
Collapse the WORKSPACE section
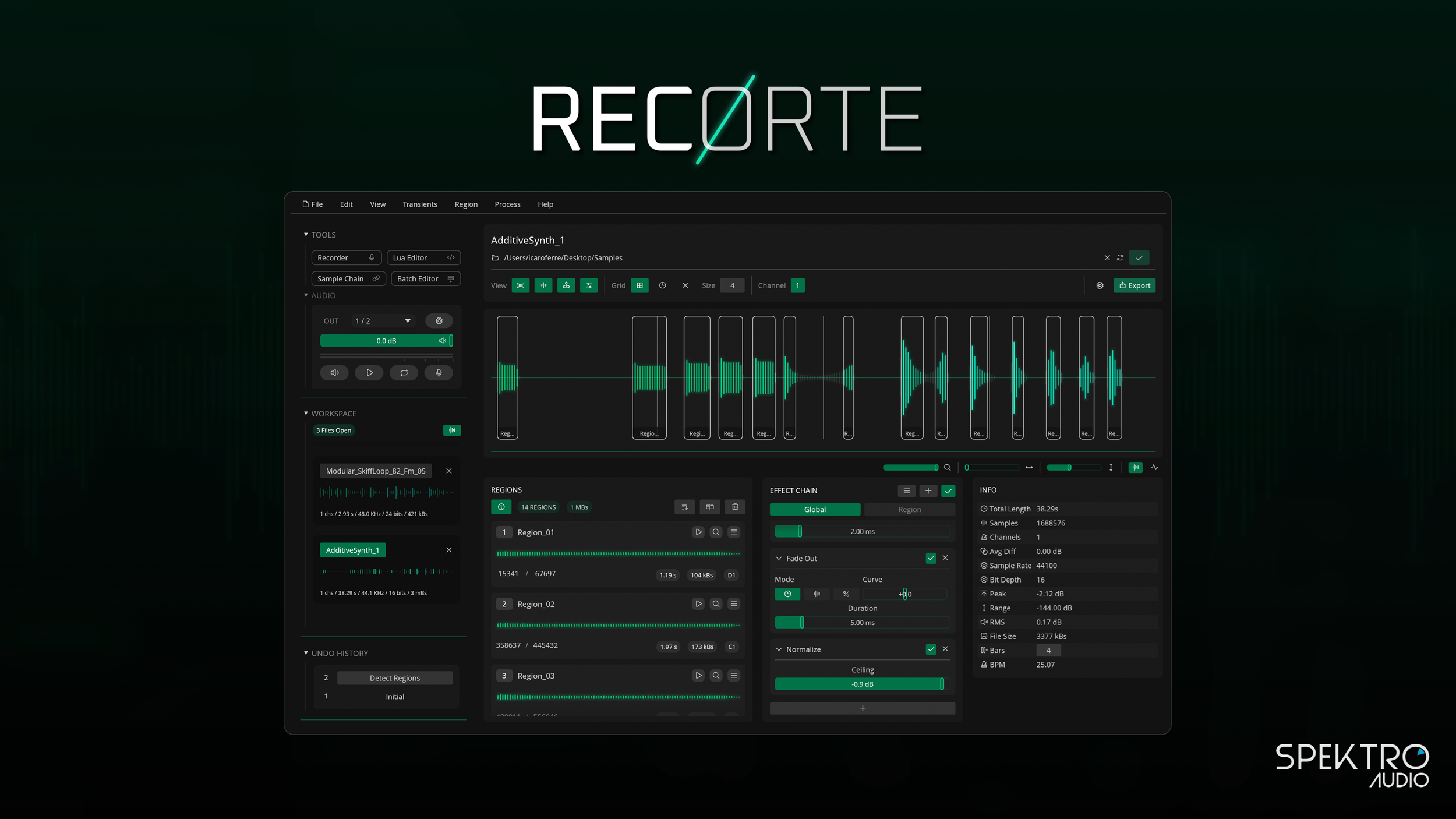(x=306, y=413)
